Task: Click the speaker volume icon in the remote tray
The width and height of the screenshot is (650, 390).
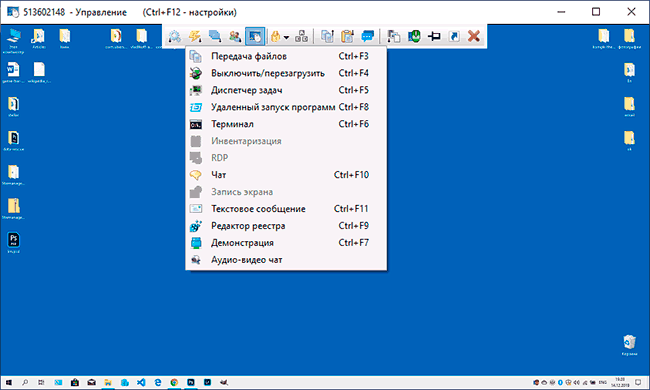Action: 577,383
